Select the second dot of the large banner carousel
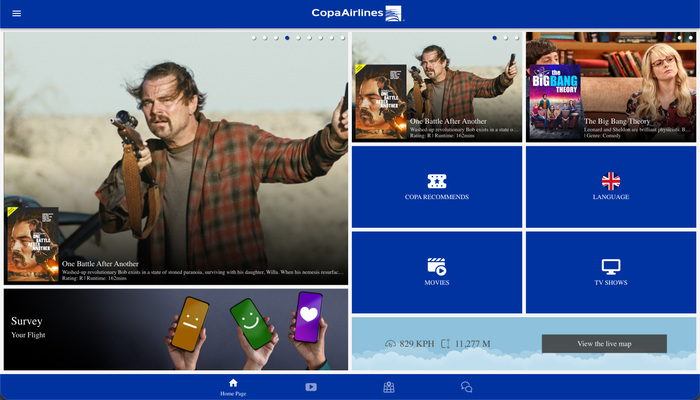This screenshot has width=700, height=400. (265, 38)
